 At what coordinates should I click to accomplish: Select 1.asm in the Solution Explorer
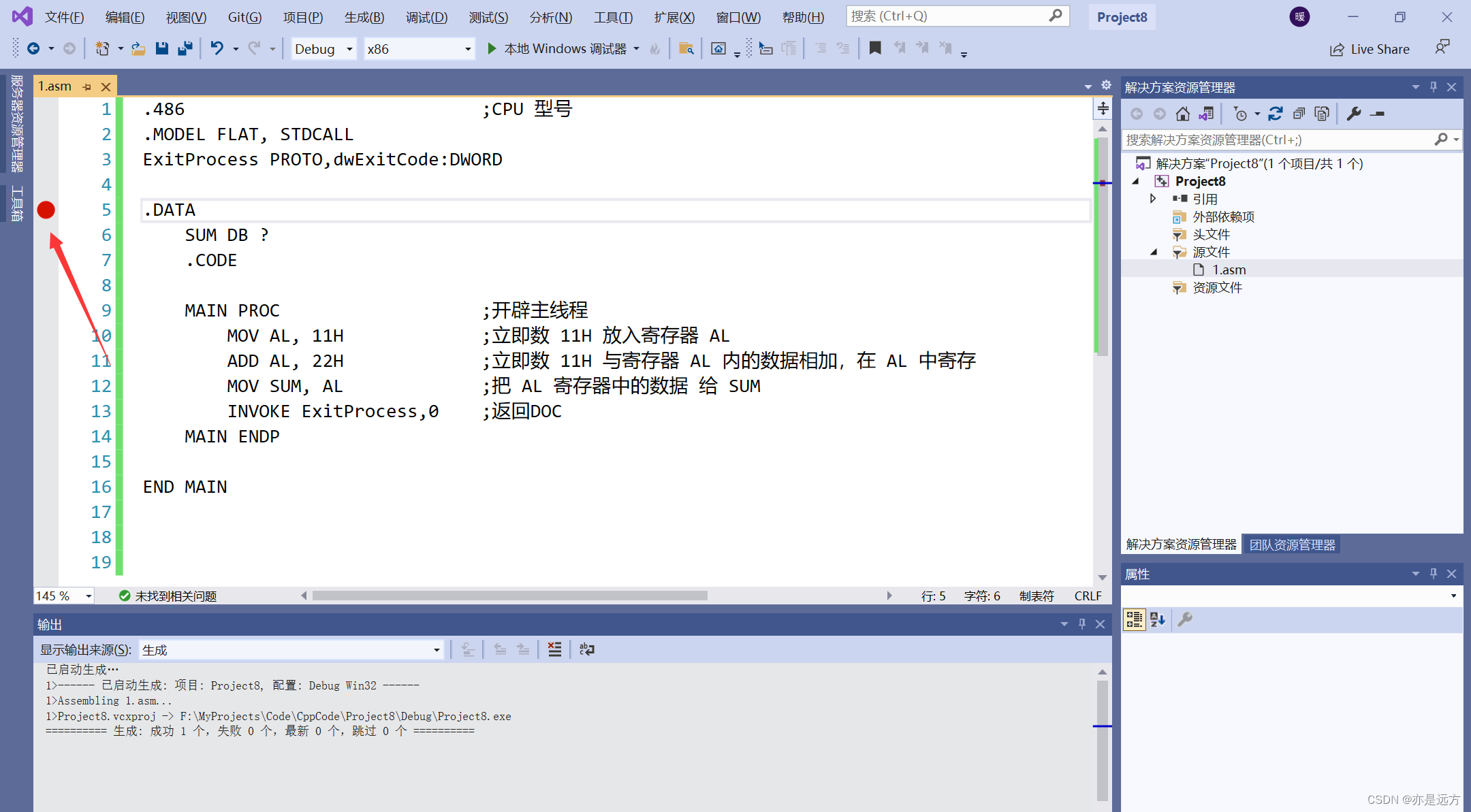point(1229,270)
